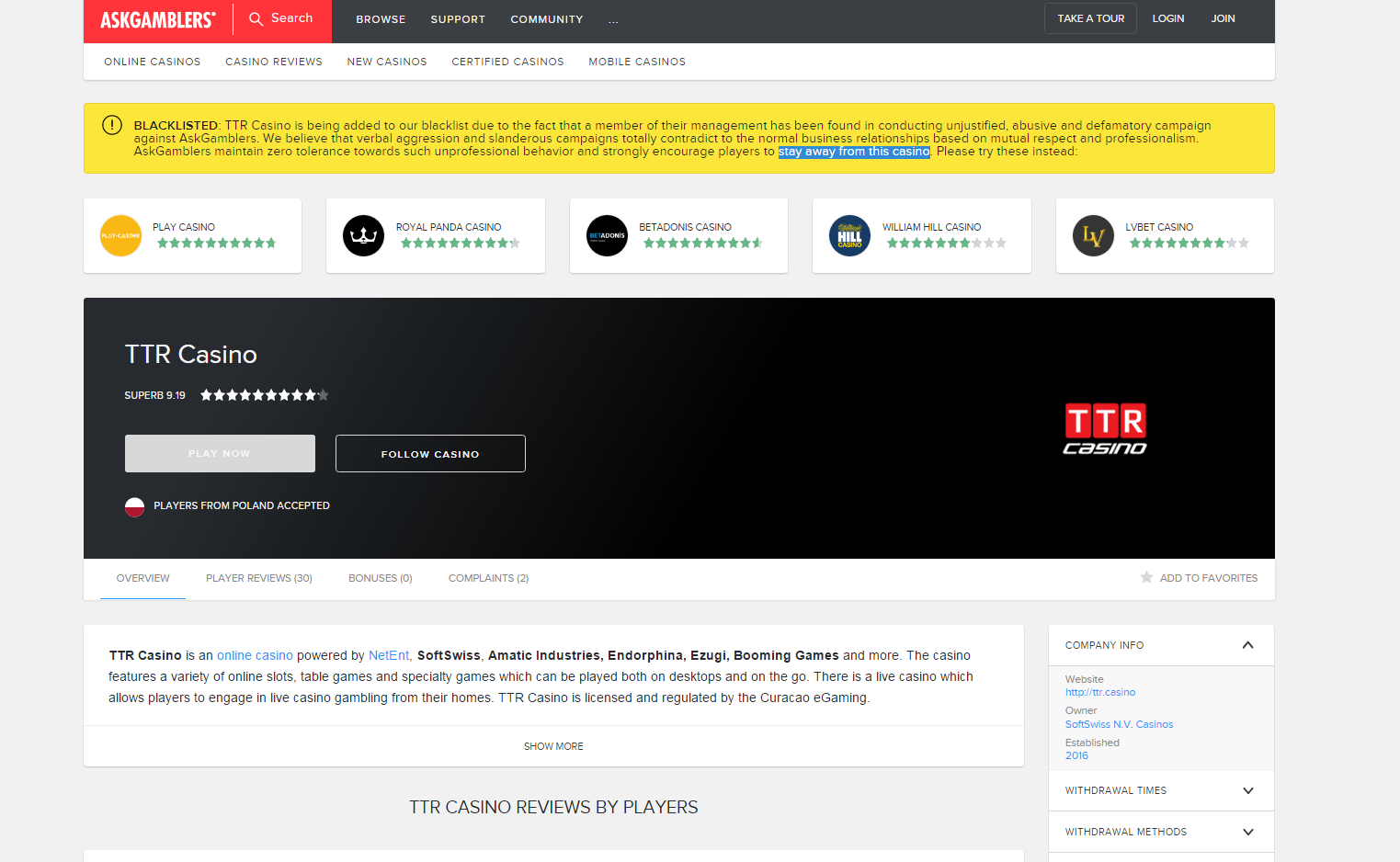The height and width of the screenshot is (862, 1400).
Task: Select the Bonuses (0) tab
Action: click(x=381, y=578)
